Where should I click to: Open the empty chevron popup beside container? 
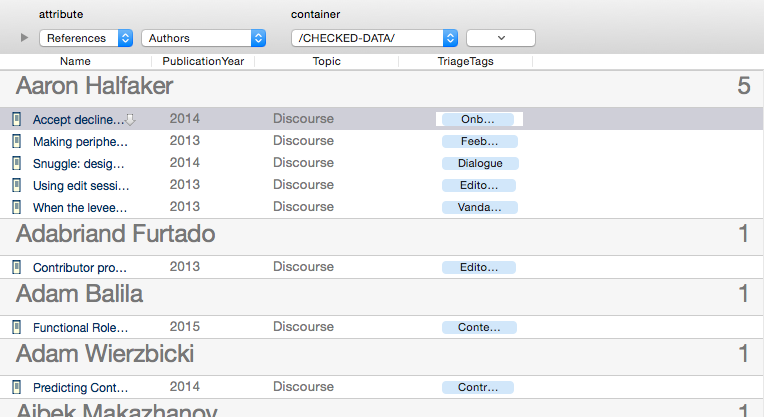500,38
